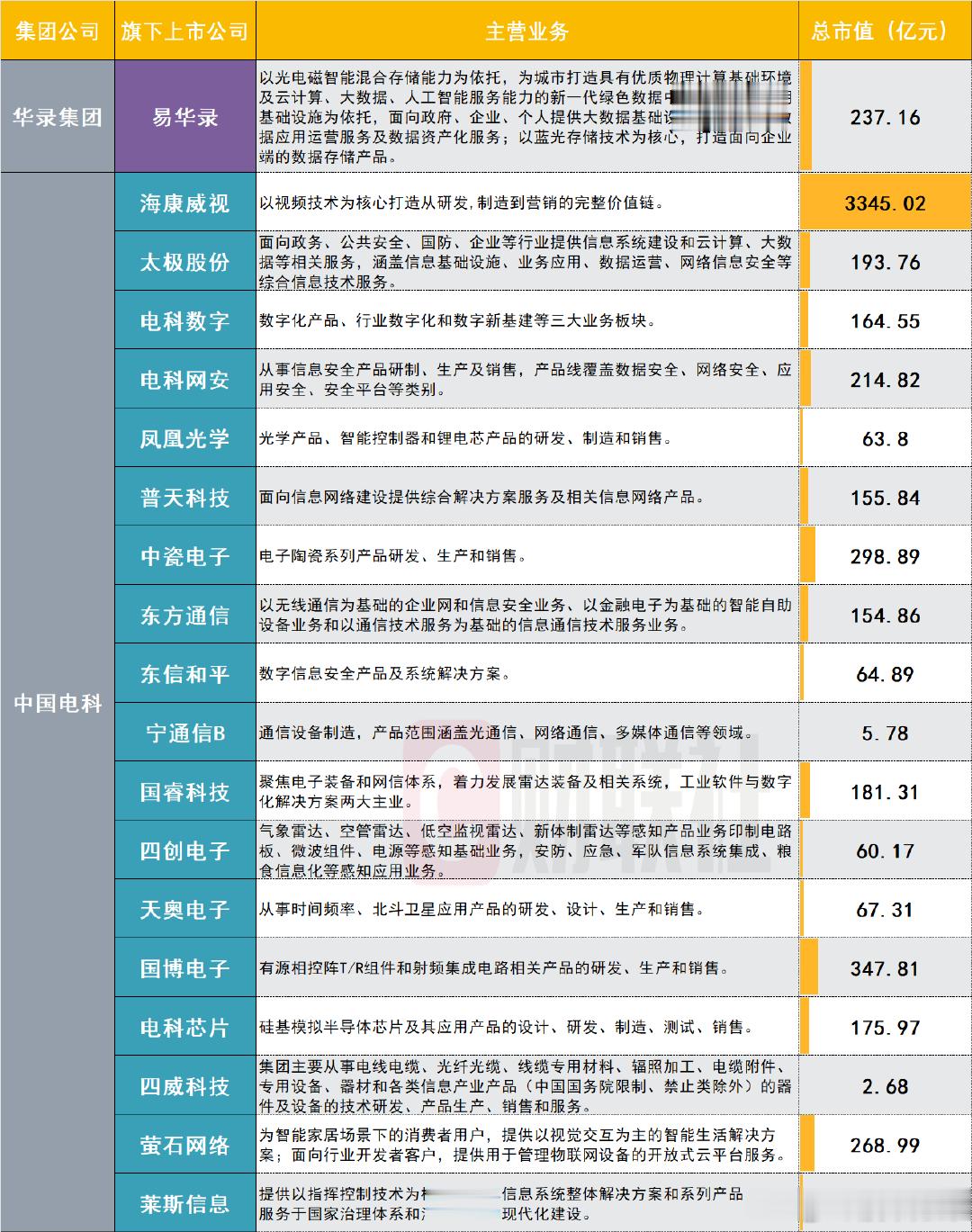Click 太极股份 business description text

pos(526,262)
